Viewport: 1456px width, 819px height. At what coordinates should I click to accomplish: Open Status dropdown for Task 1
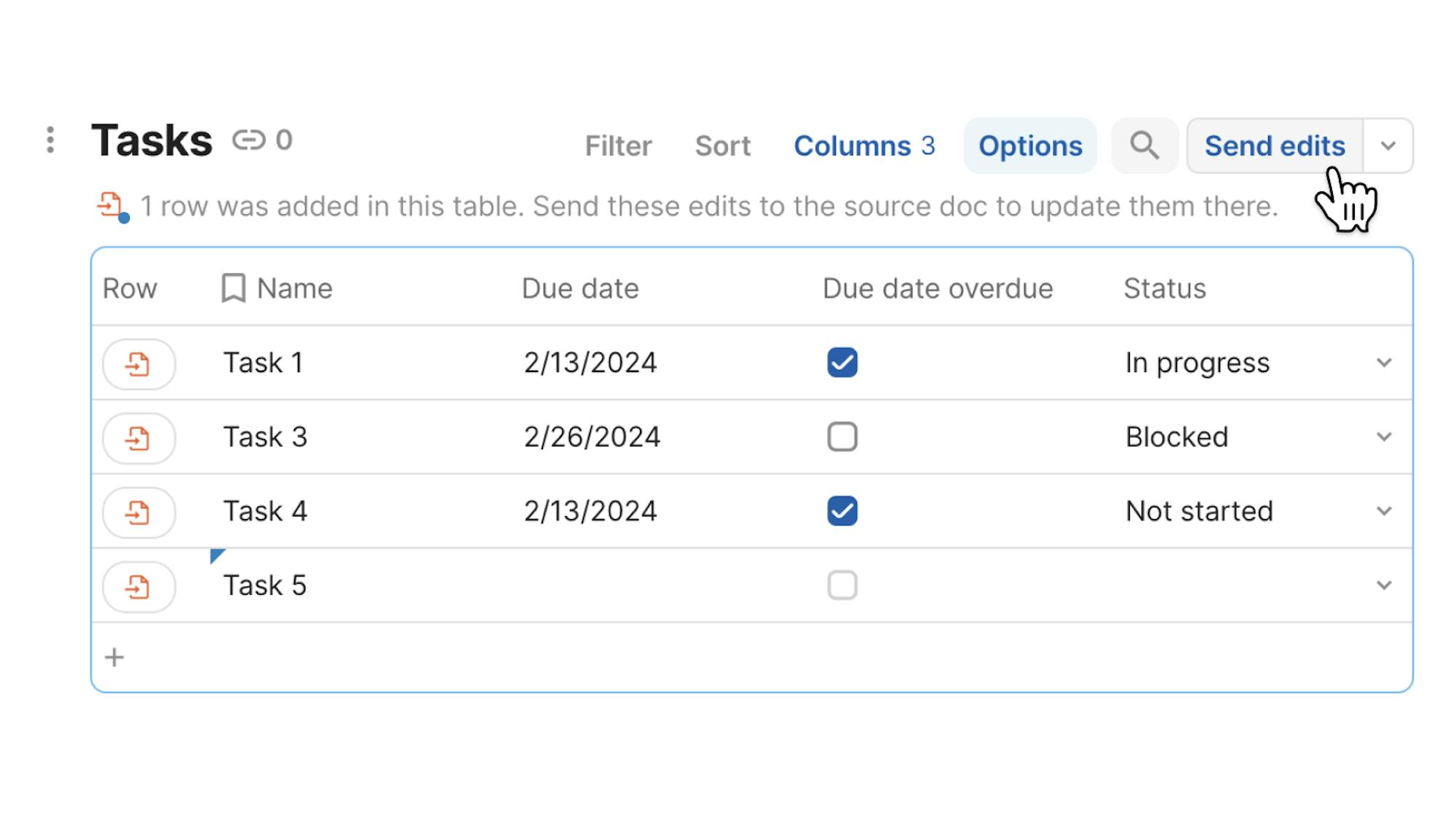[1383, 363]
